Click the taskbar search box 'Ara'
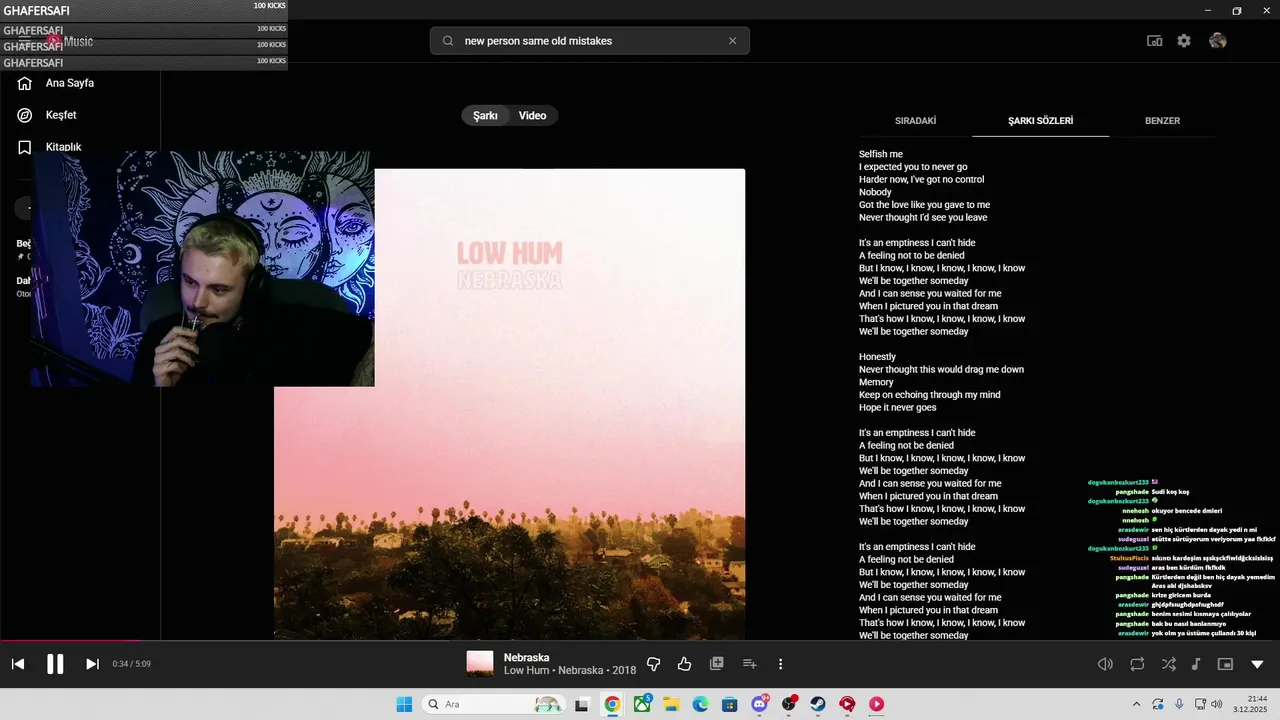This screenshot has width=1280, height=720. (495, 704)
